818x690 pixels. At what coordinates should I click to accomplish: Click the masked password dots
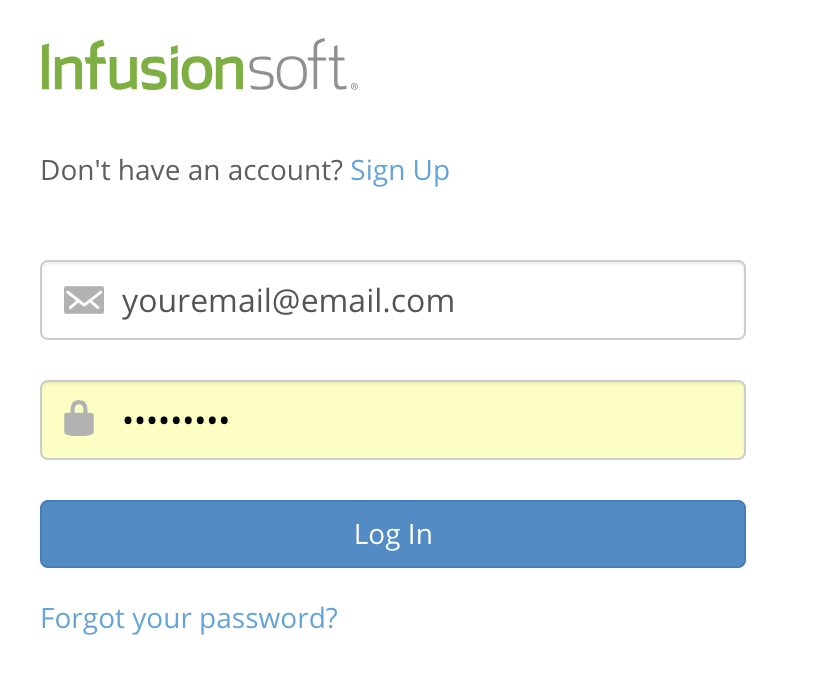[x=176, y=420]
